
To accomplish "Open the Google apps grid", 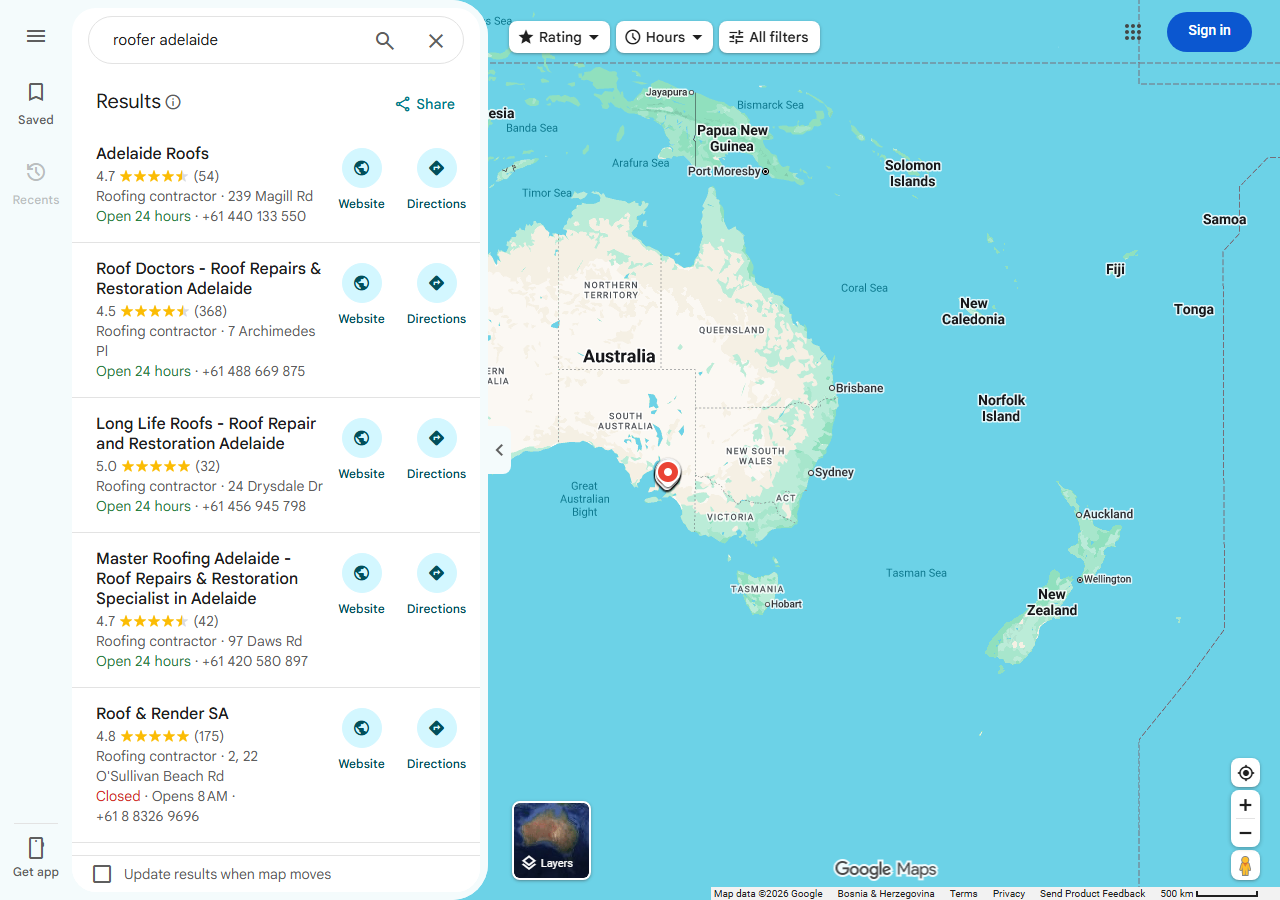I will [x=1132, y=32].
